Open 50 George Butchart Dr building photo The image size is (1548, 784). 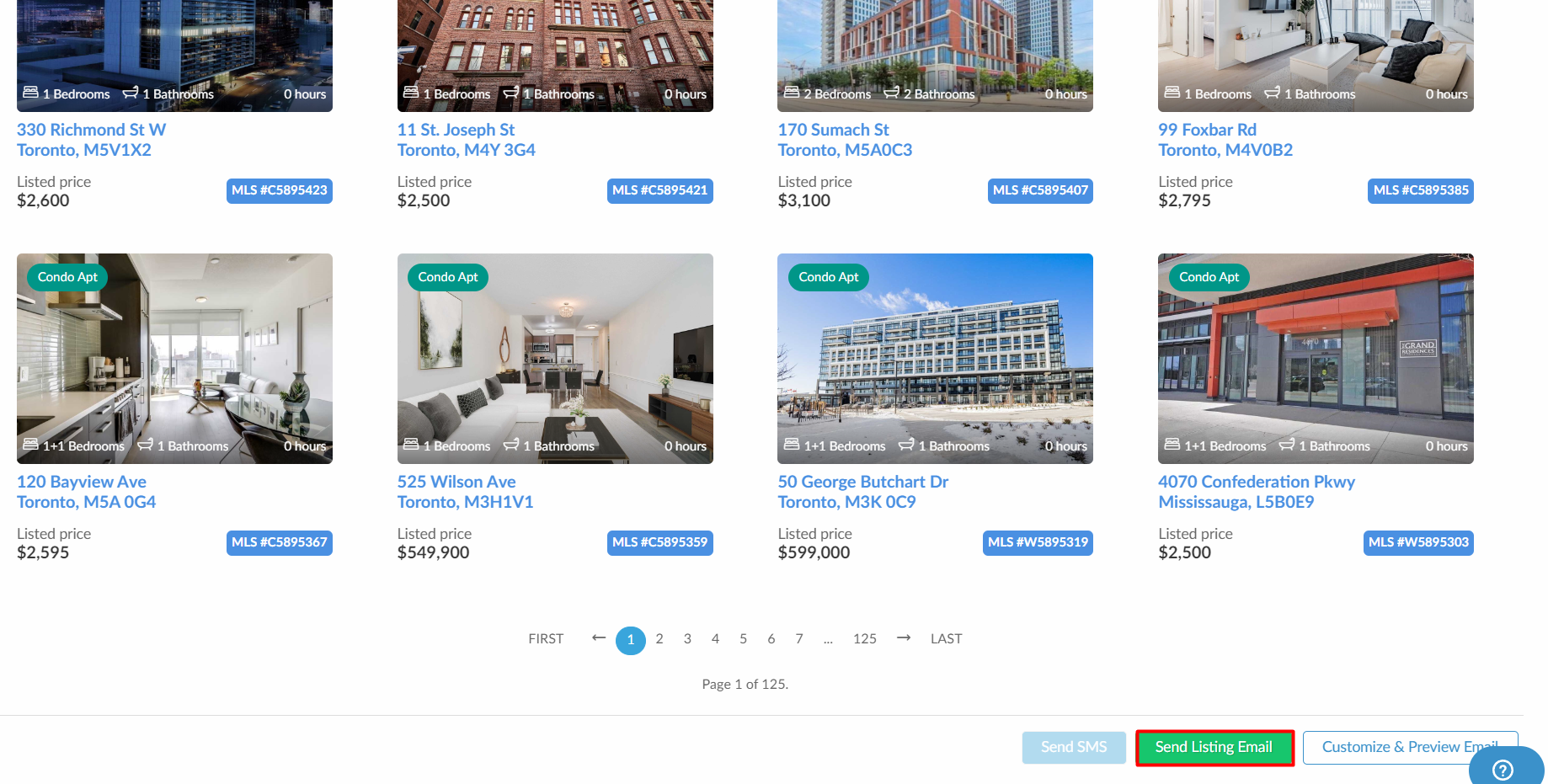[x=935, y=359]
